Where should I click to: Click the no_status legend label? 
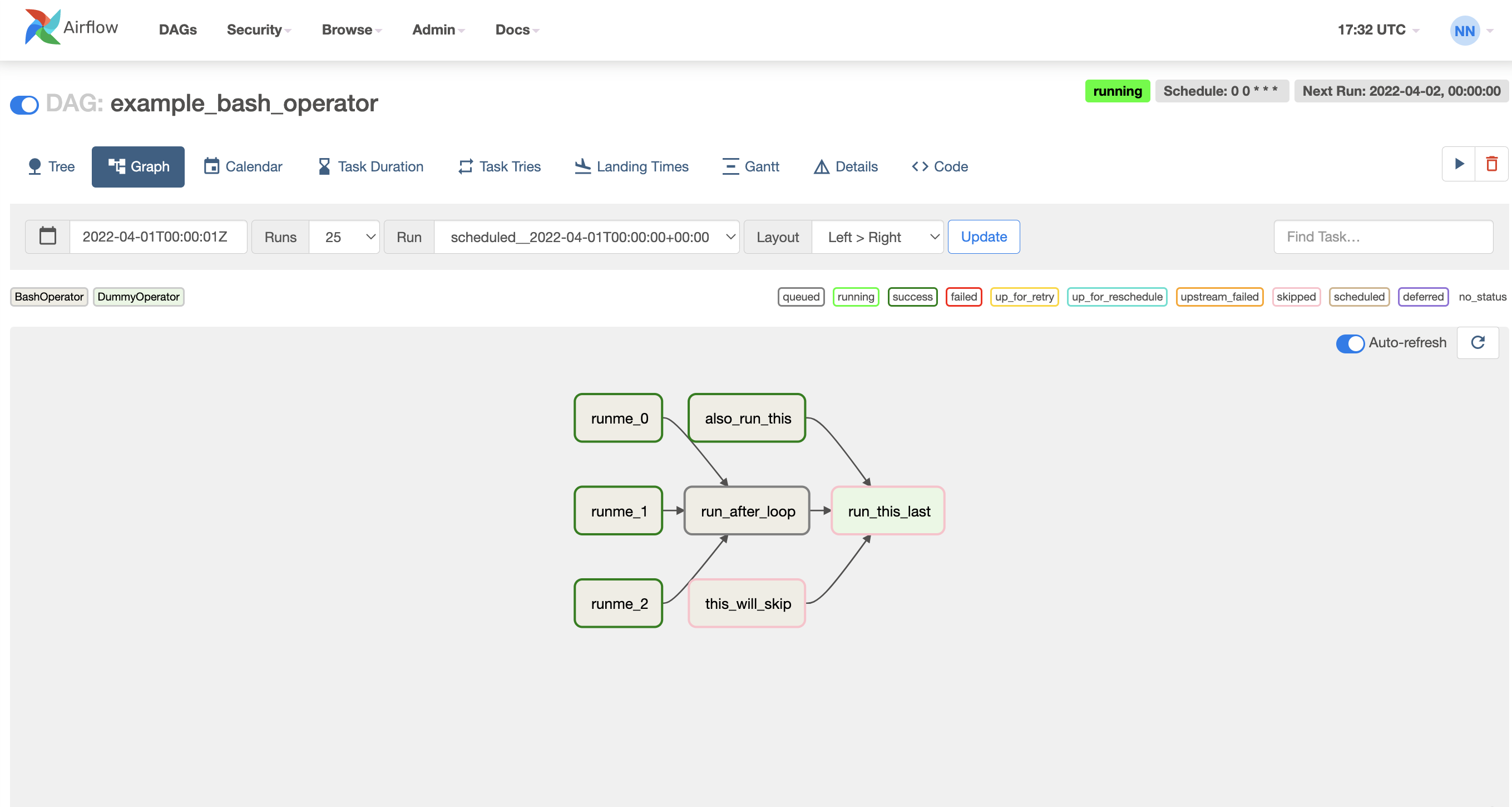1482,297
